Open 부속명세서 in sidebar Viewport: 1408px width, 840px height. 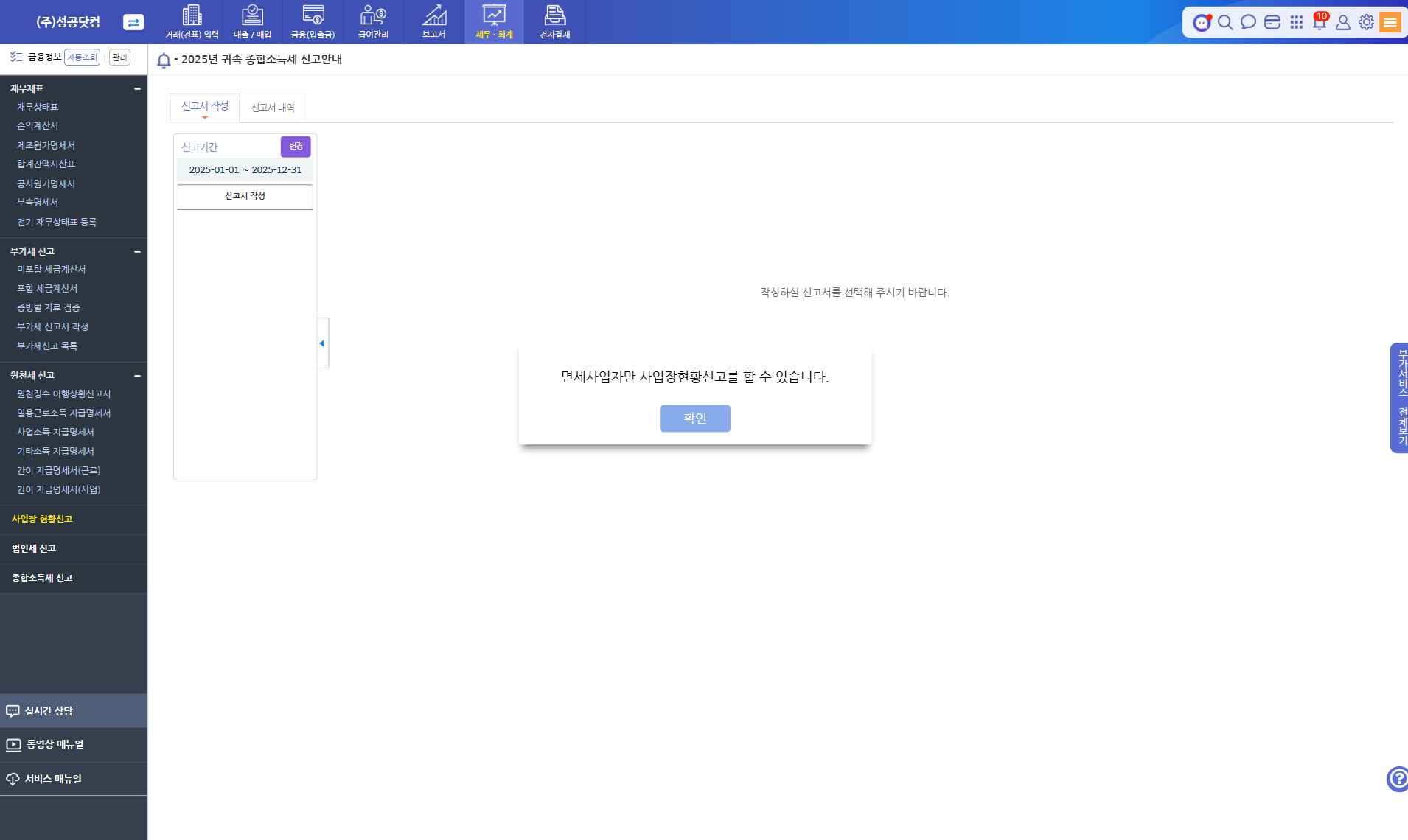coord(38,203)
